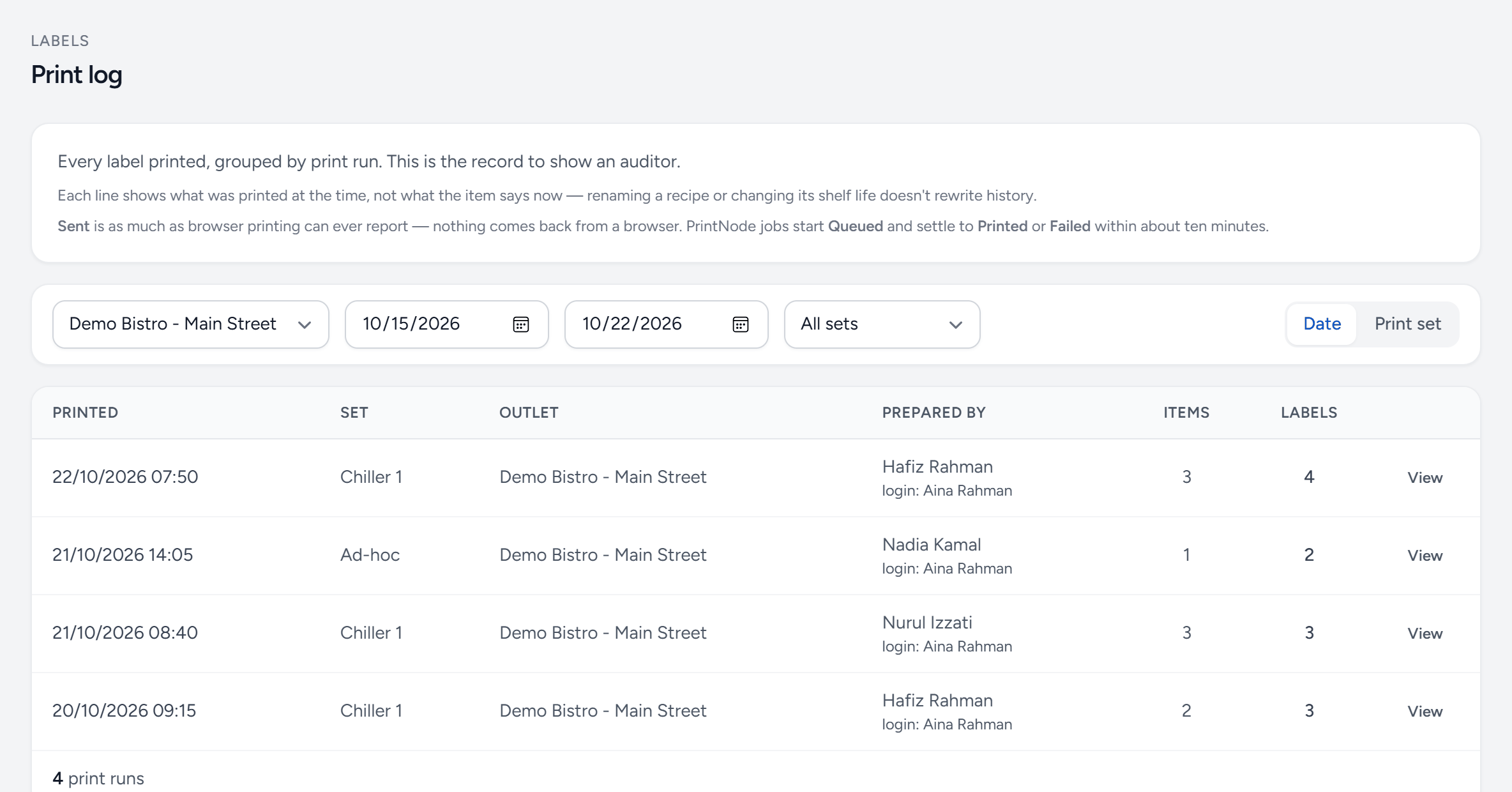Click the timestamp 20/10/2026 09:15
The width and height of the screenshot is (1512, 792).
pos(124,710)
